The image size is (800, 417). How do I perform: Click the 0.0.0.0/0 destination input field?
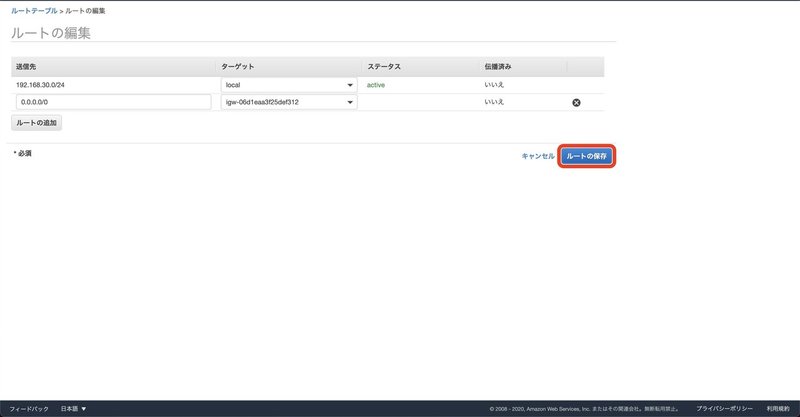click(x=113, y=102)
